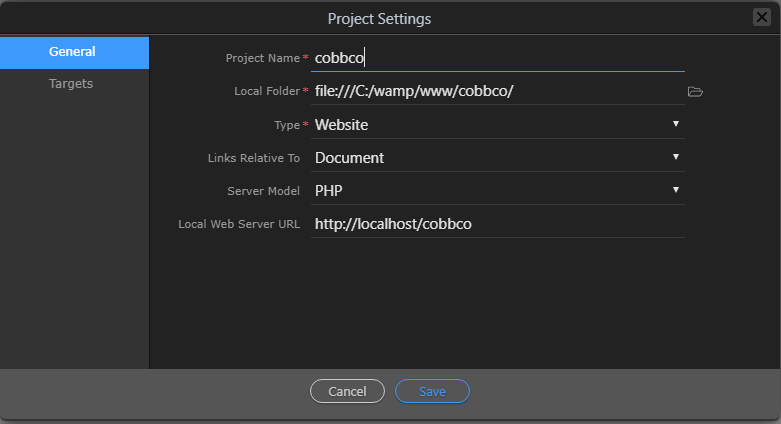The width and height of the screenshot is (781, 424).
Task: Expand the arrow beside Website type
Action: pos(675,124)
